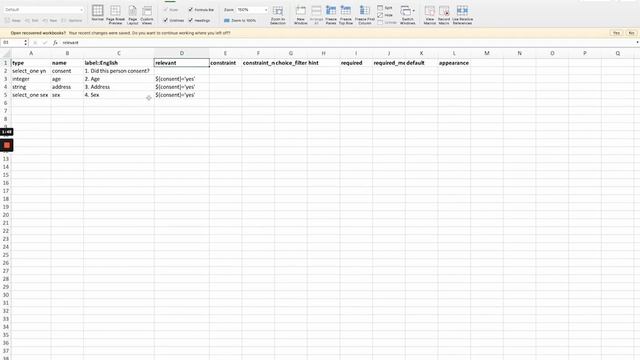Select cell 'consent' in name column
Image resolution: width=640 pixels, height=360 pixels.
tap(67, 71)
